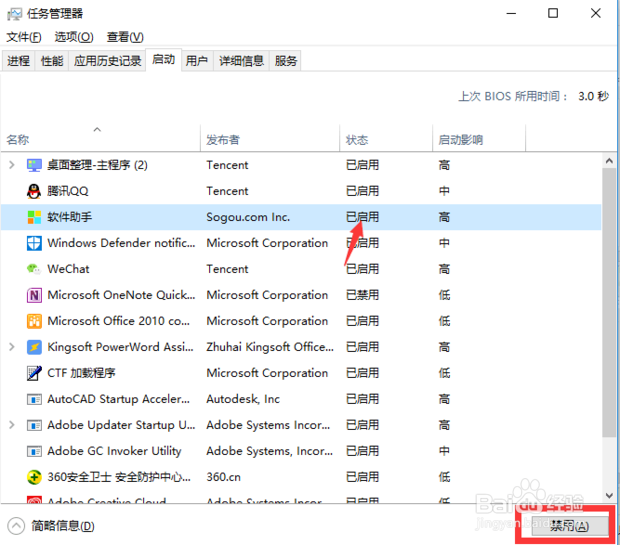
Task: Maximize the 任务管理器 window
Action: pos(553,13)
